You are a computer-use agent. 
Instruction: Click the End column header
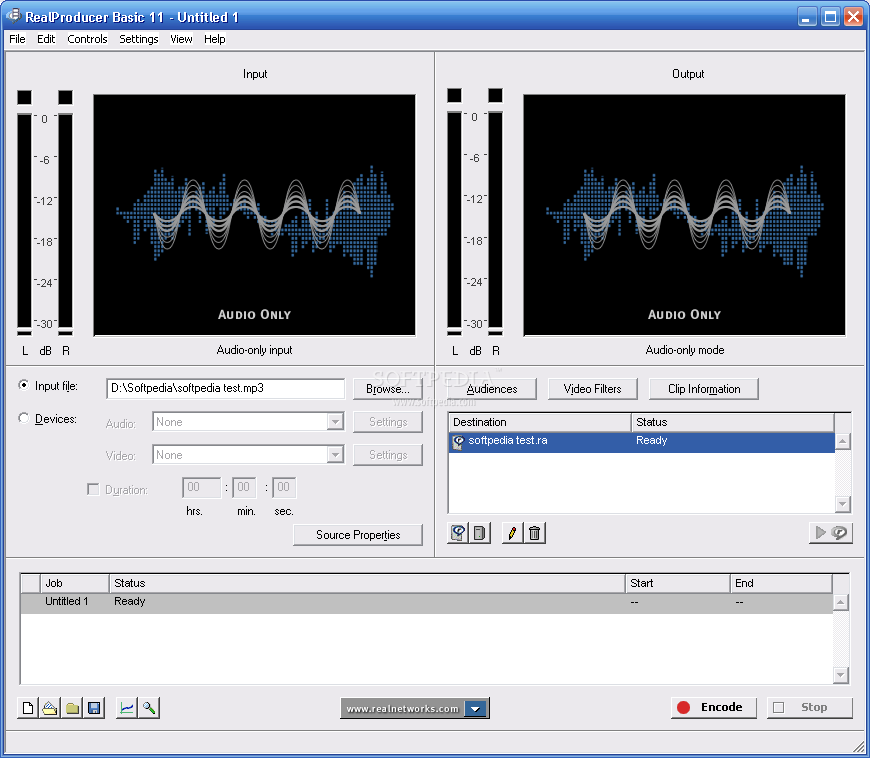781,583
